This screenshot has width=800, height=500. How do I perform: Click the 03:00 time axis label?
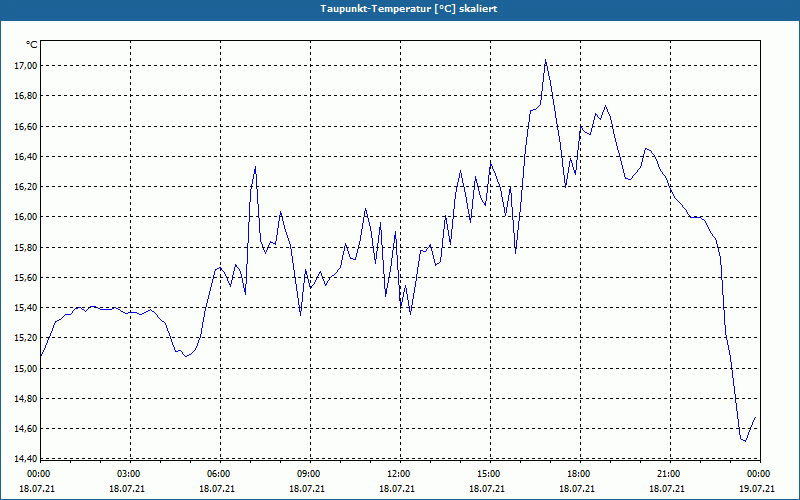[x=129, y=474]
